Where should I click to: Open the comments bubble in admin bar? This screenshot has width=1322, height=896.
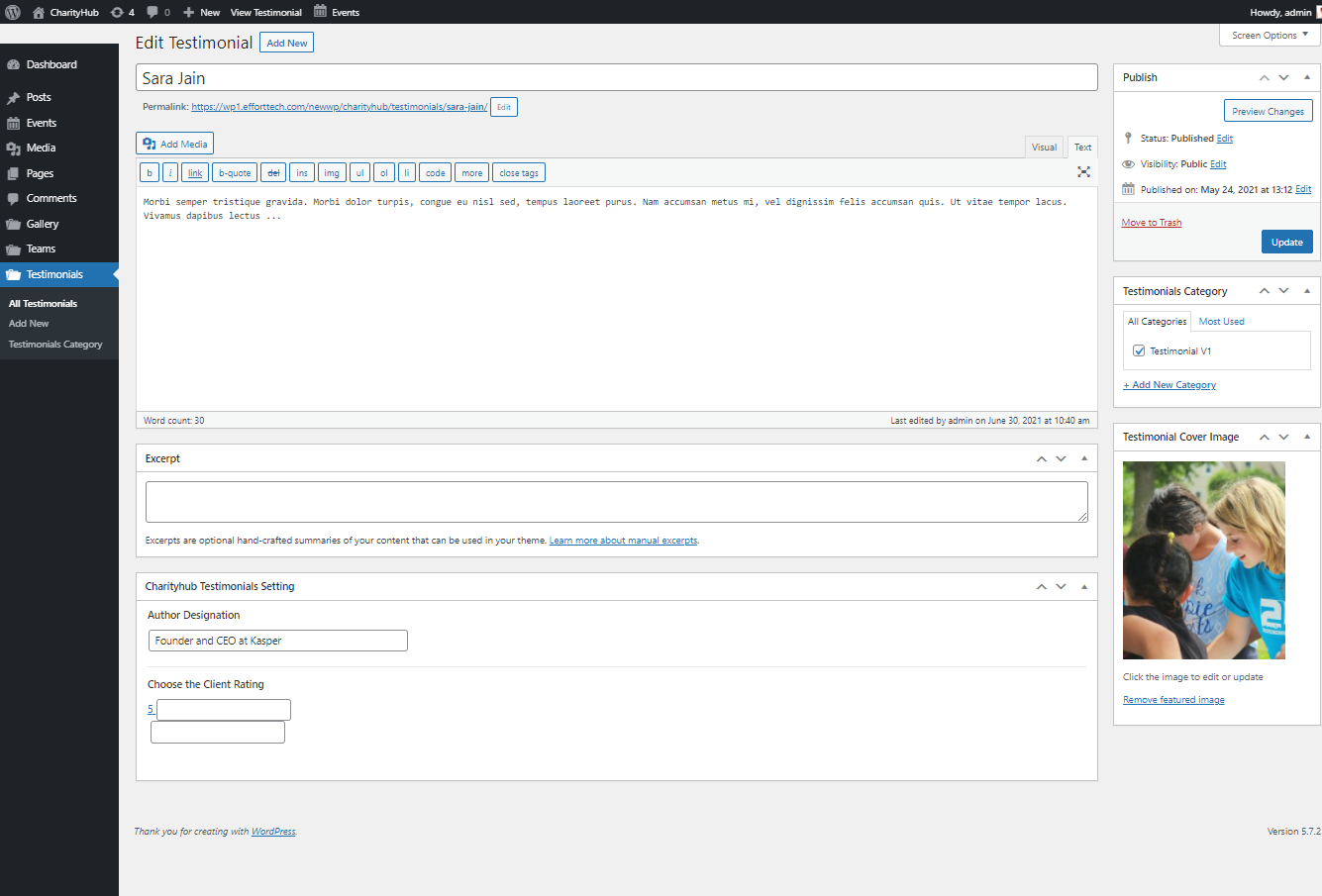coord(158,12)
